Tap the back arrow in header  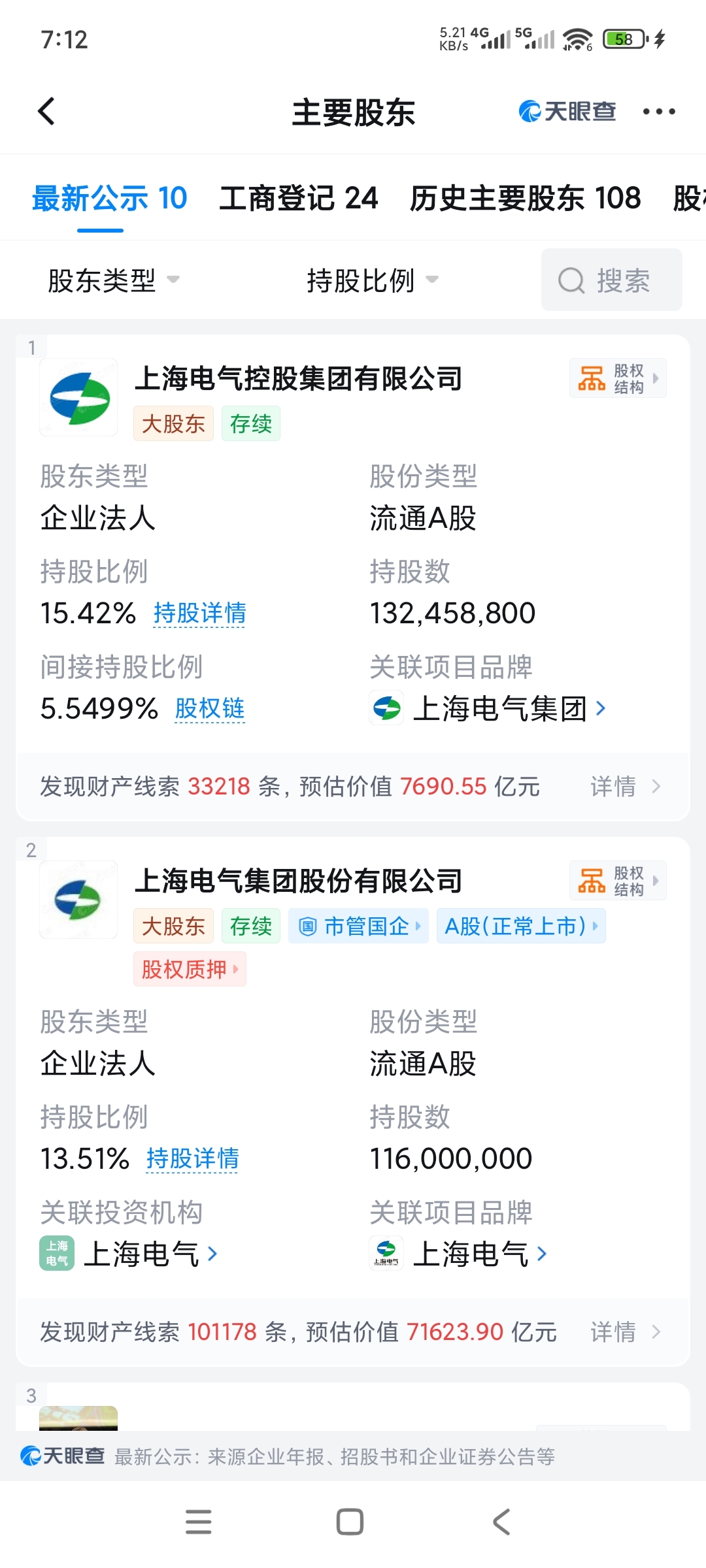point(46,112)
